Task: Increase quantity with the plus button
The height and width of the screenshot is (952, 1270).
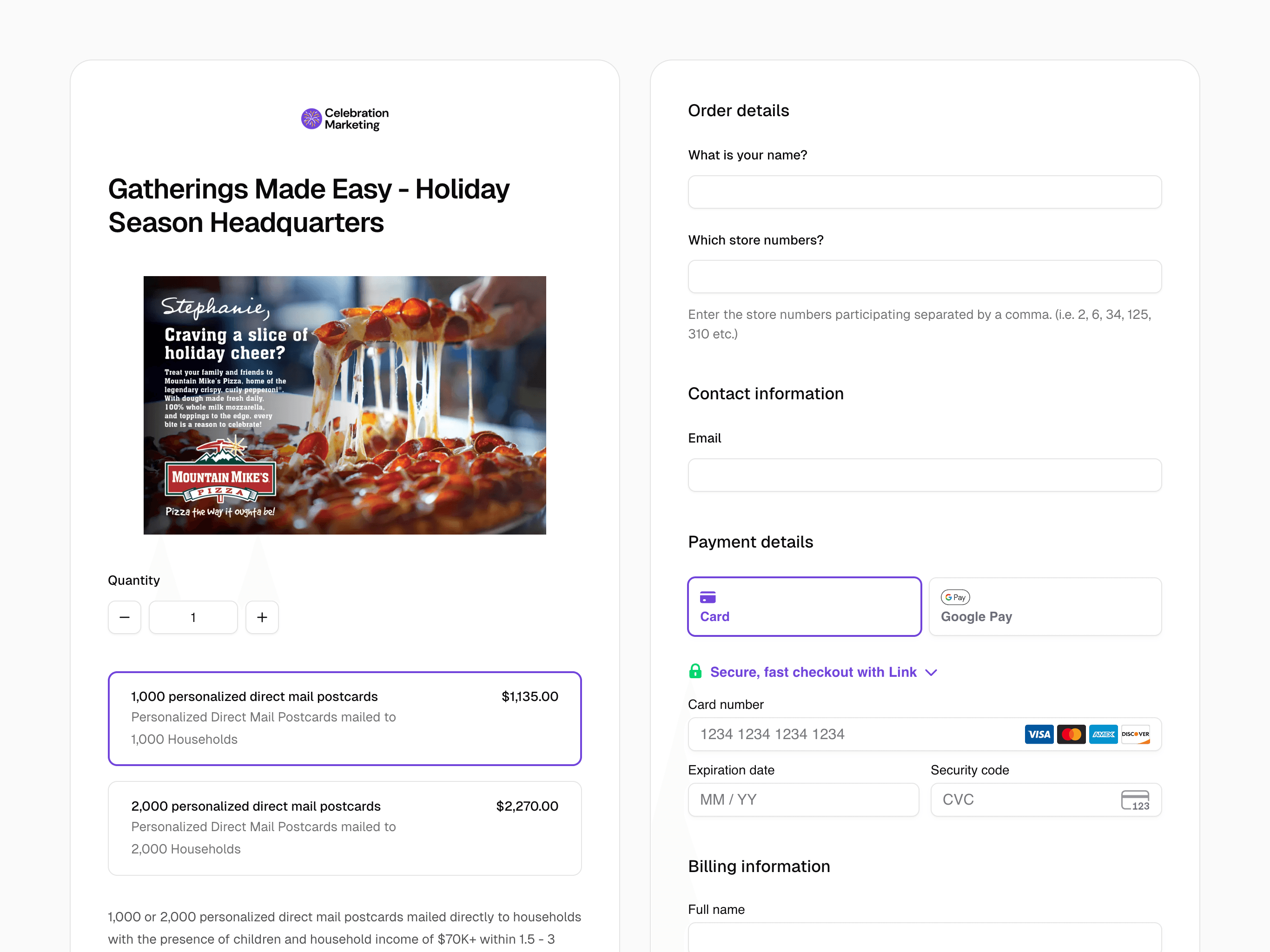Action: (262, 617)
